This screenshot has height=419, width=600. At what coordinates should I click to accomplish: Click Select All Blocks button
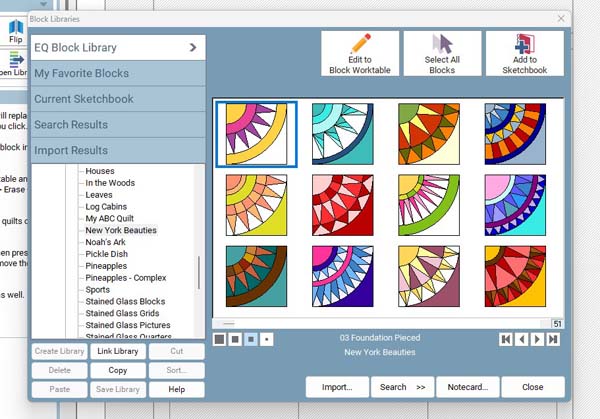click(x=442, y=54)
